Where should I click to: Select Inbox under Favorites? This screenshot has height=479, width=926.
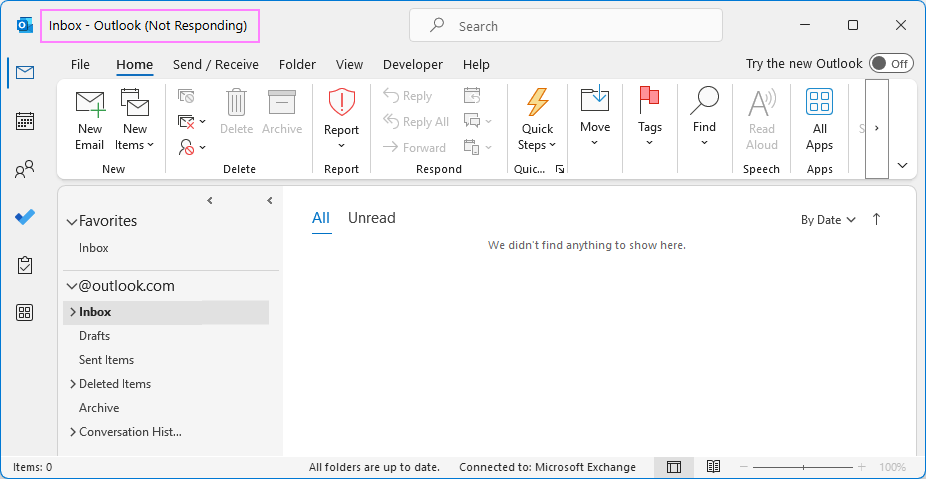pyautogui.click(x=94, y=248)
